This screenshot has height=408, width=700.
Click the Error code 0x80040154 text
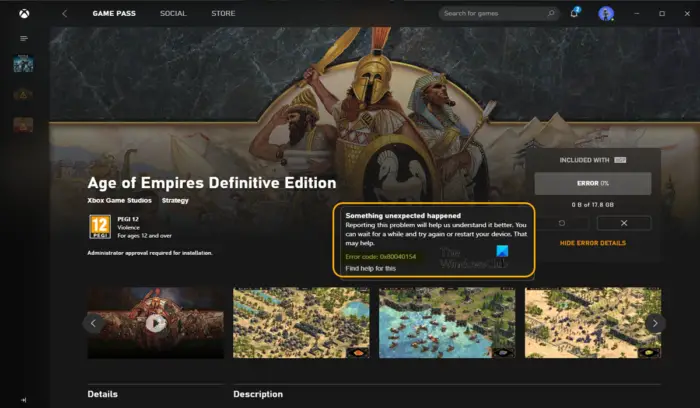click(380, 257)
